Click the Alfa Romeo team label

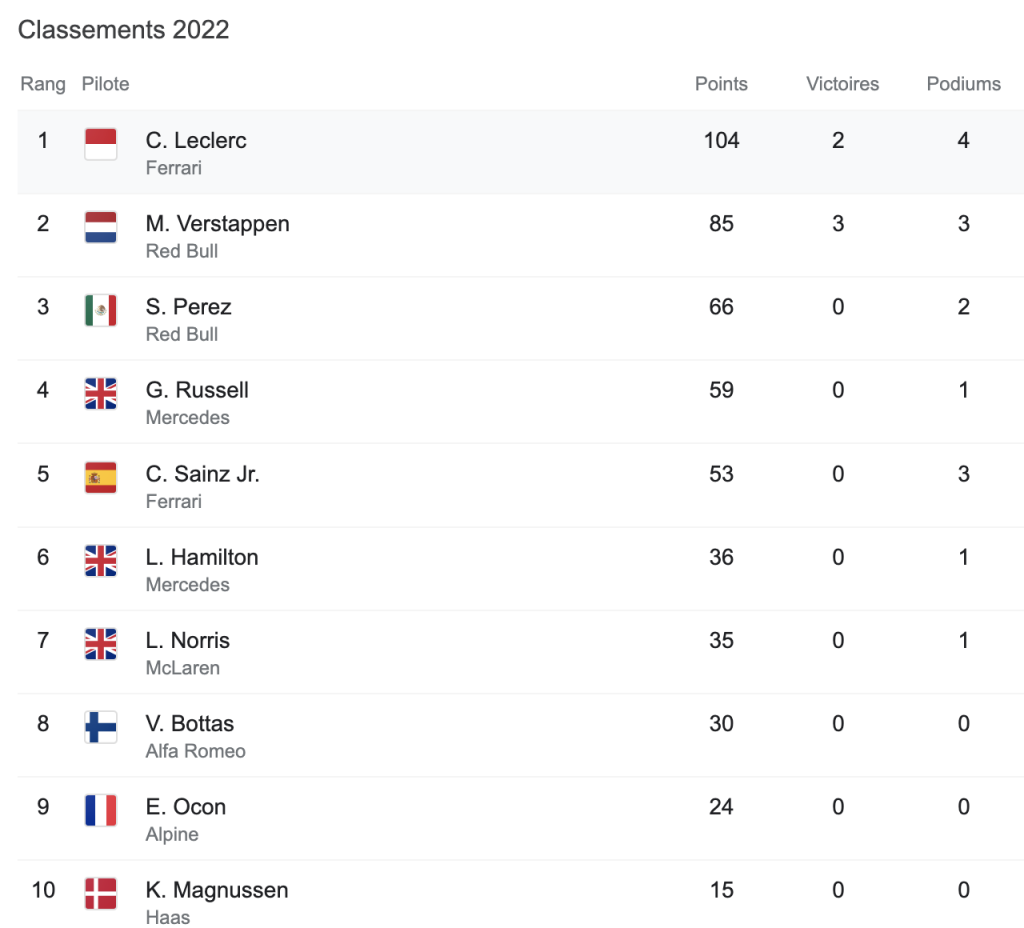pyautogui.click(x=195, y=751)
